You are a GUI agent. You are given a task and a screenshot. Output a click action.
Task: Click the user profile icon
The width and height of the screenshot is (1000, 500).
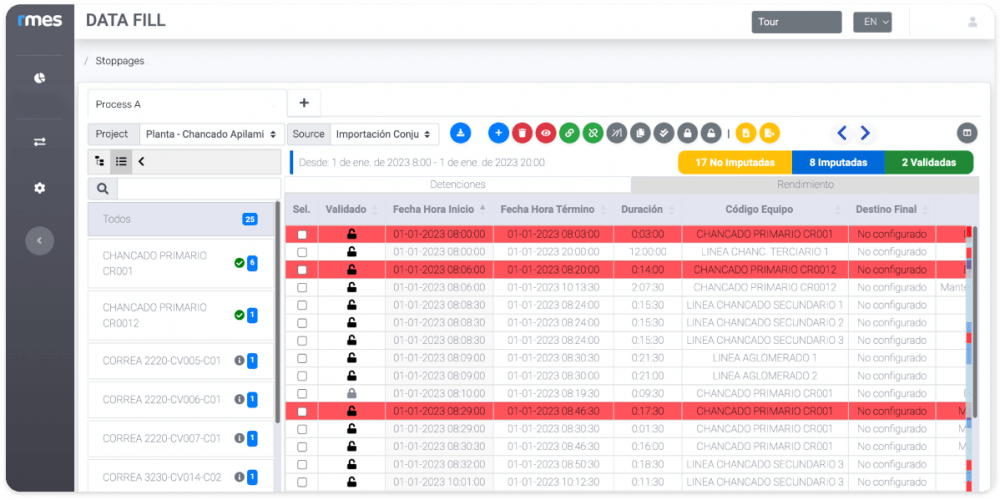coord(973,22)
